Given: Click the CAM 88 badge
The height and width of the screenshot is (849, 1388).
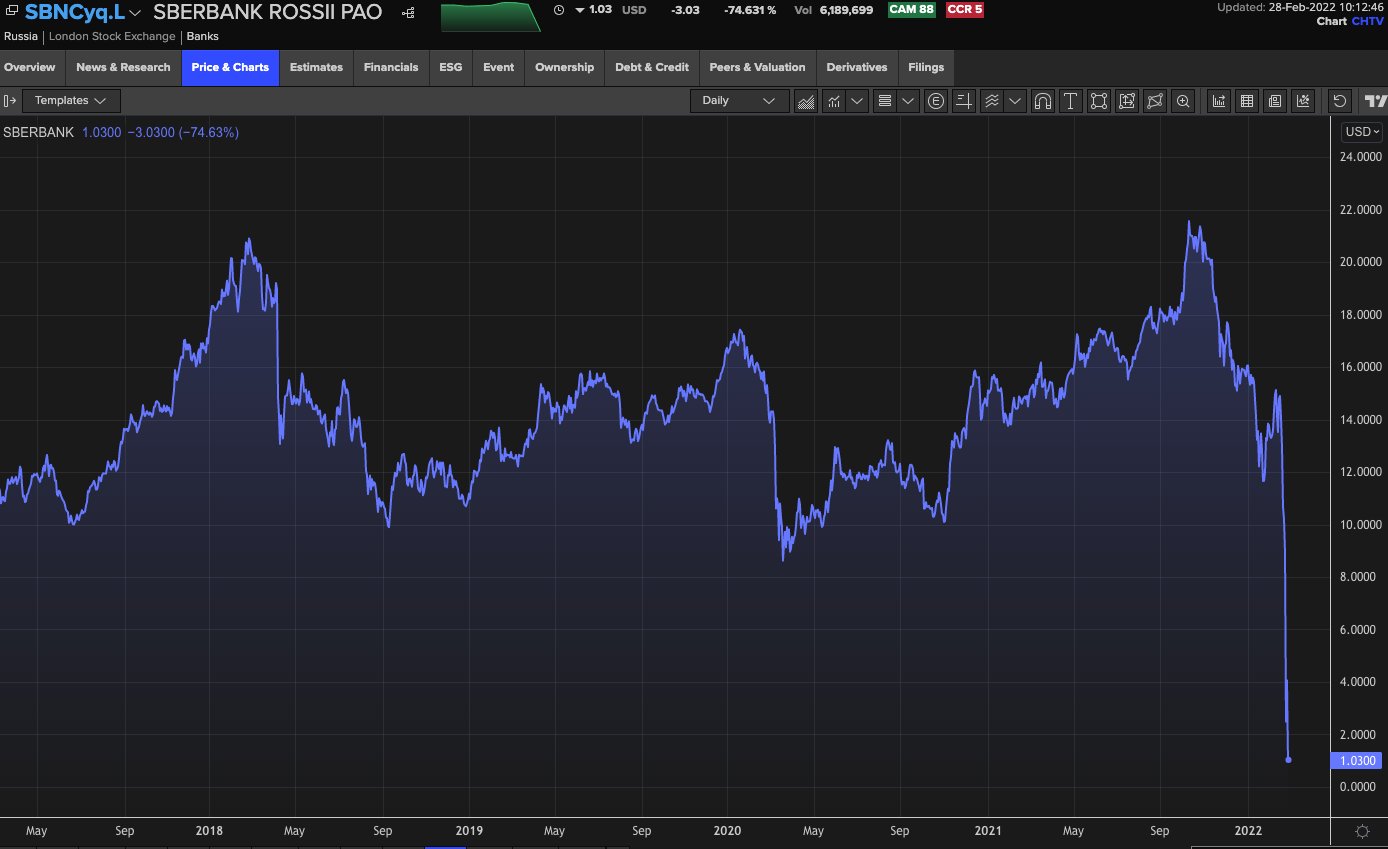Looking at the screenshot, I should (911, 10).
